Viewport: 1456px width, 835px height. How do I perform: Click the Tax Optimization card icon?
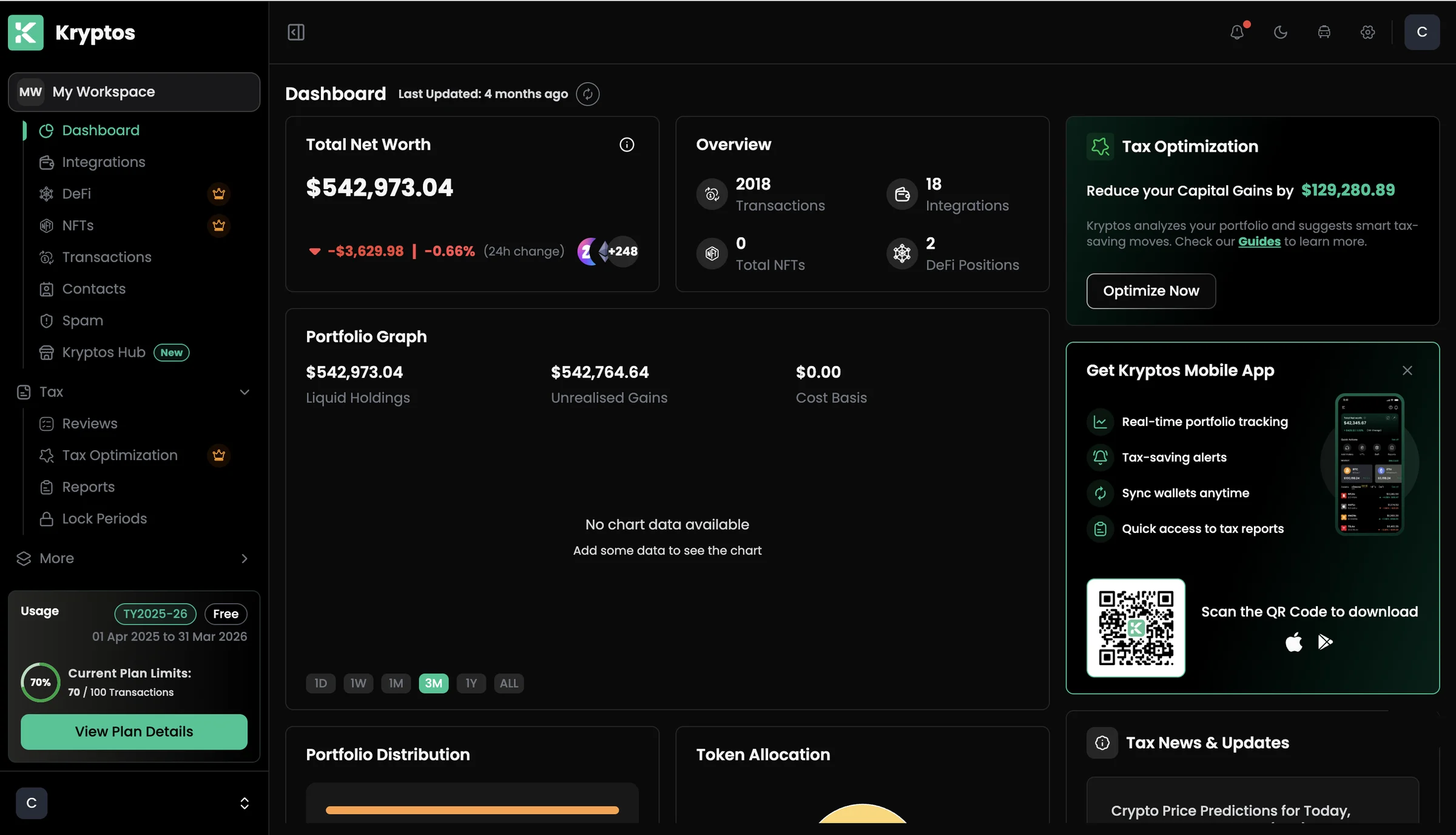point(1100,146)
